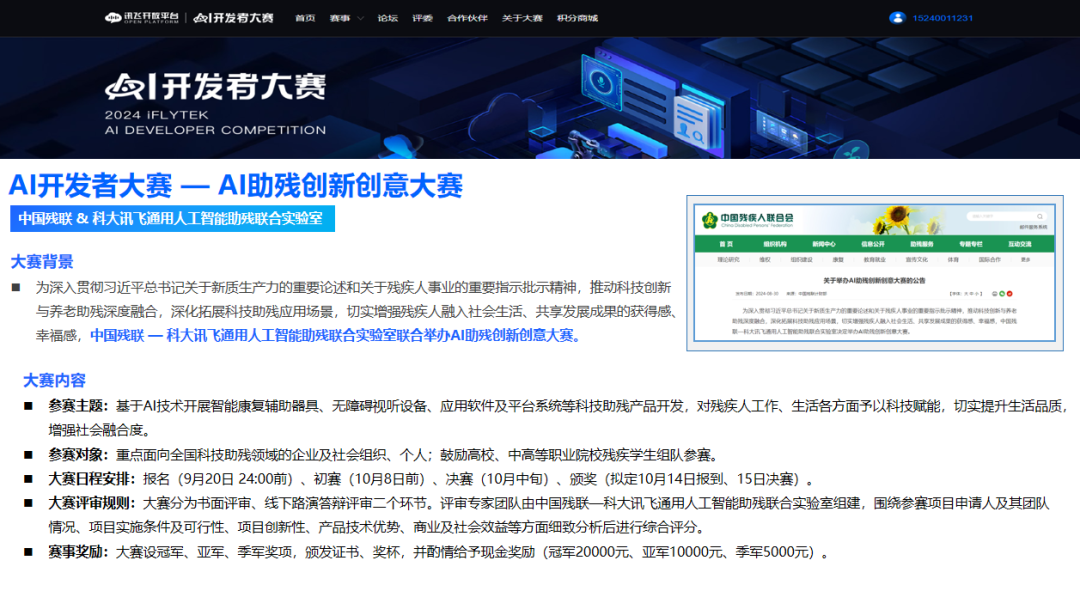Viewport: 1080px width, 591px height.
Task: Navigate to 关于大赛
Action: (x=521, y=18)
